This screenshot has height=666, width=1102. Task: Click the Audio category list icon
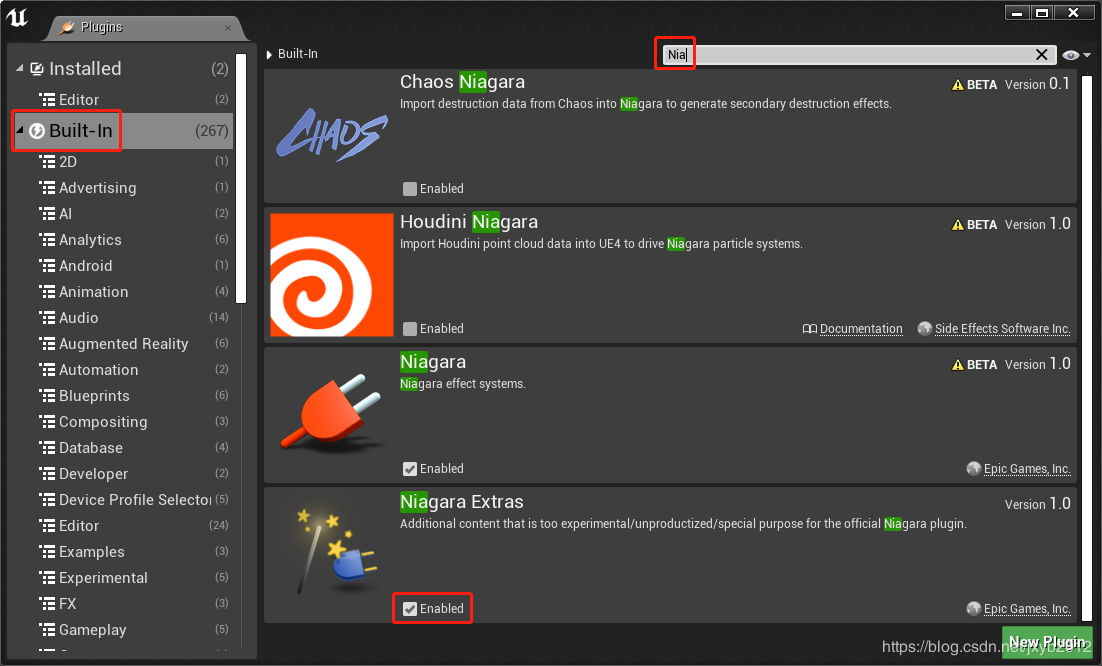[47, 318]
